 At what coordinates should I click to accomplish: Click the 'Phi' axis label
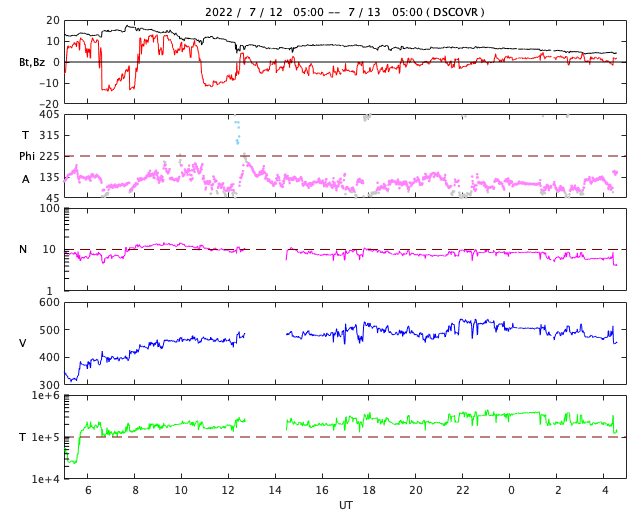coord(27,156)
